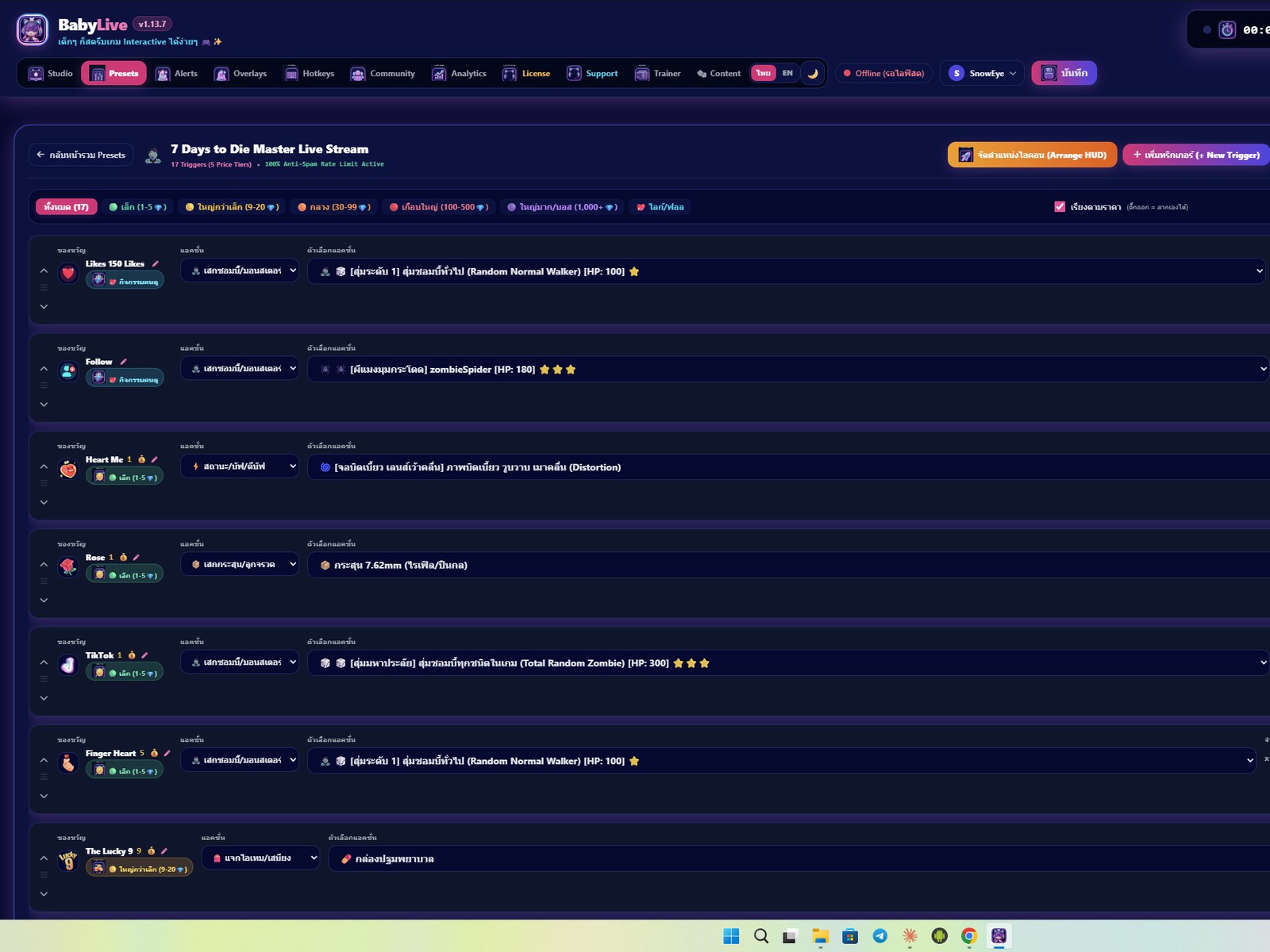Open สถานะ/บัฟ/ดีบัฟ action dropdown for Heart Me

point(240,466)
